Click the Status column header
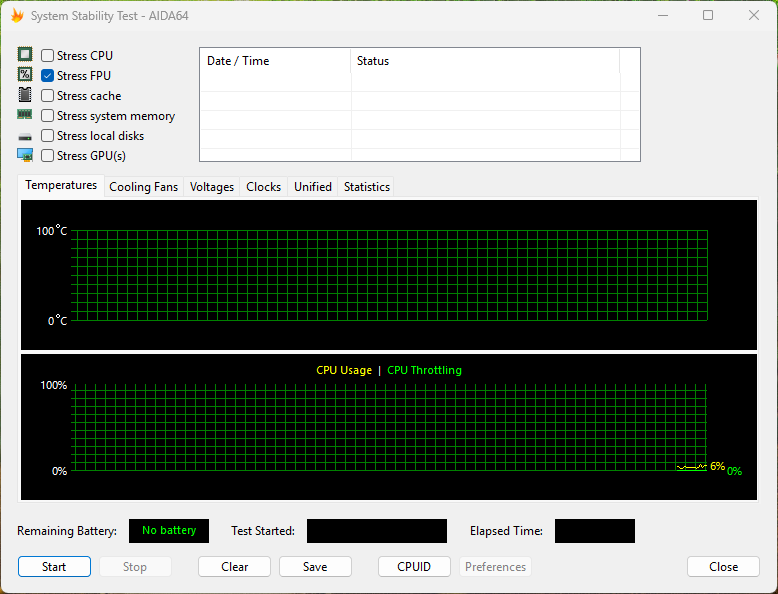The image size is (778, 594). (x=485, y=61)
